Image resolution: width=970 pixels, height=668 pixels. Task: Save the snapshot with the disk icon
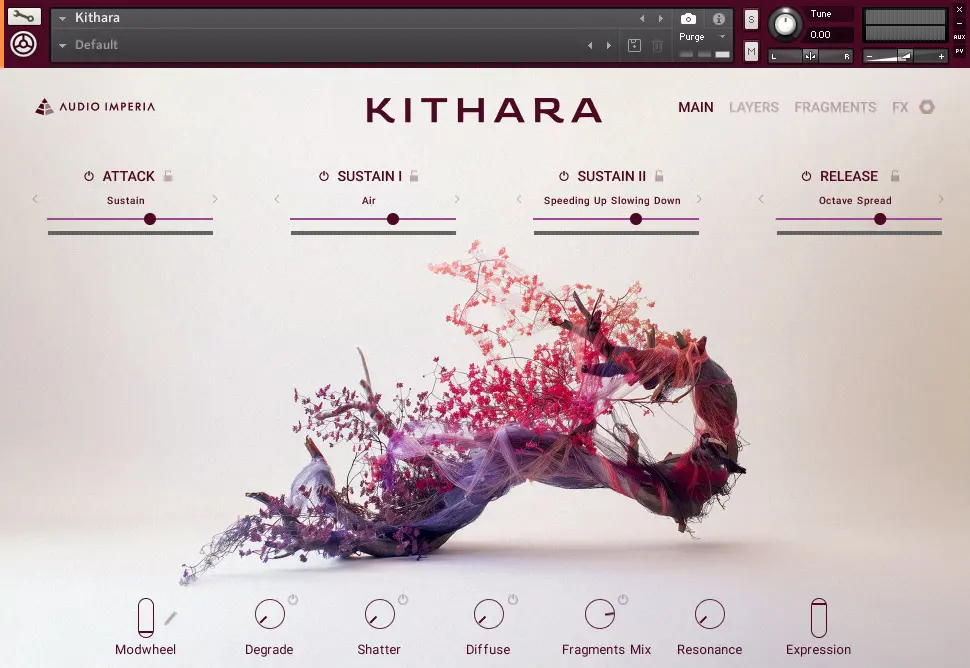coord(634,45)
